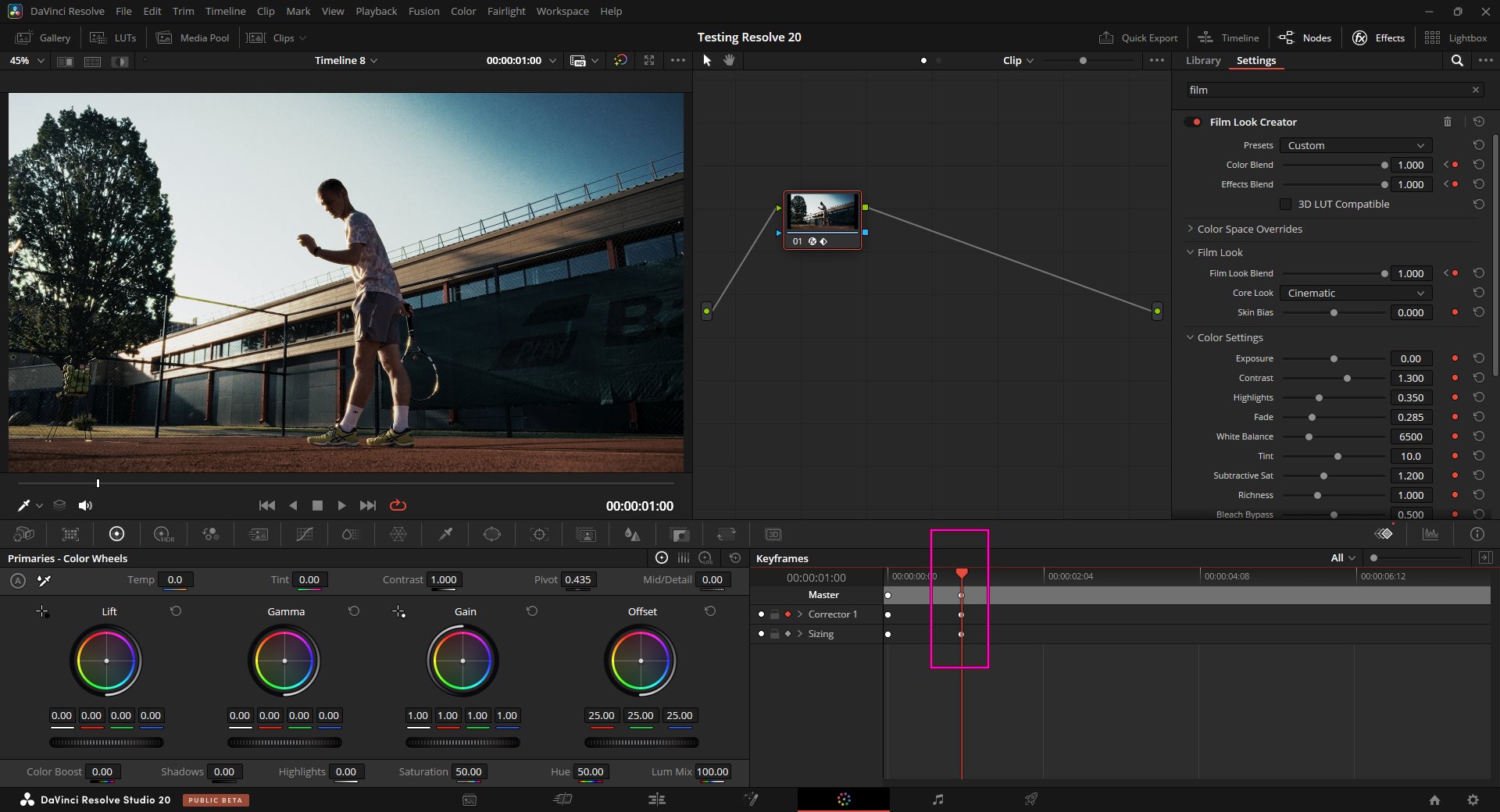Toggle the Nodes panel button
This screenshot has width=1500, height=812.
(1305, 37)
